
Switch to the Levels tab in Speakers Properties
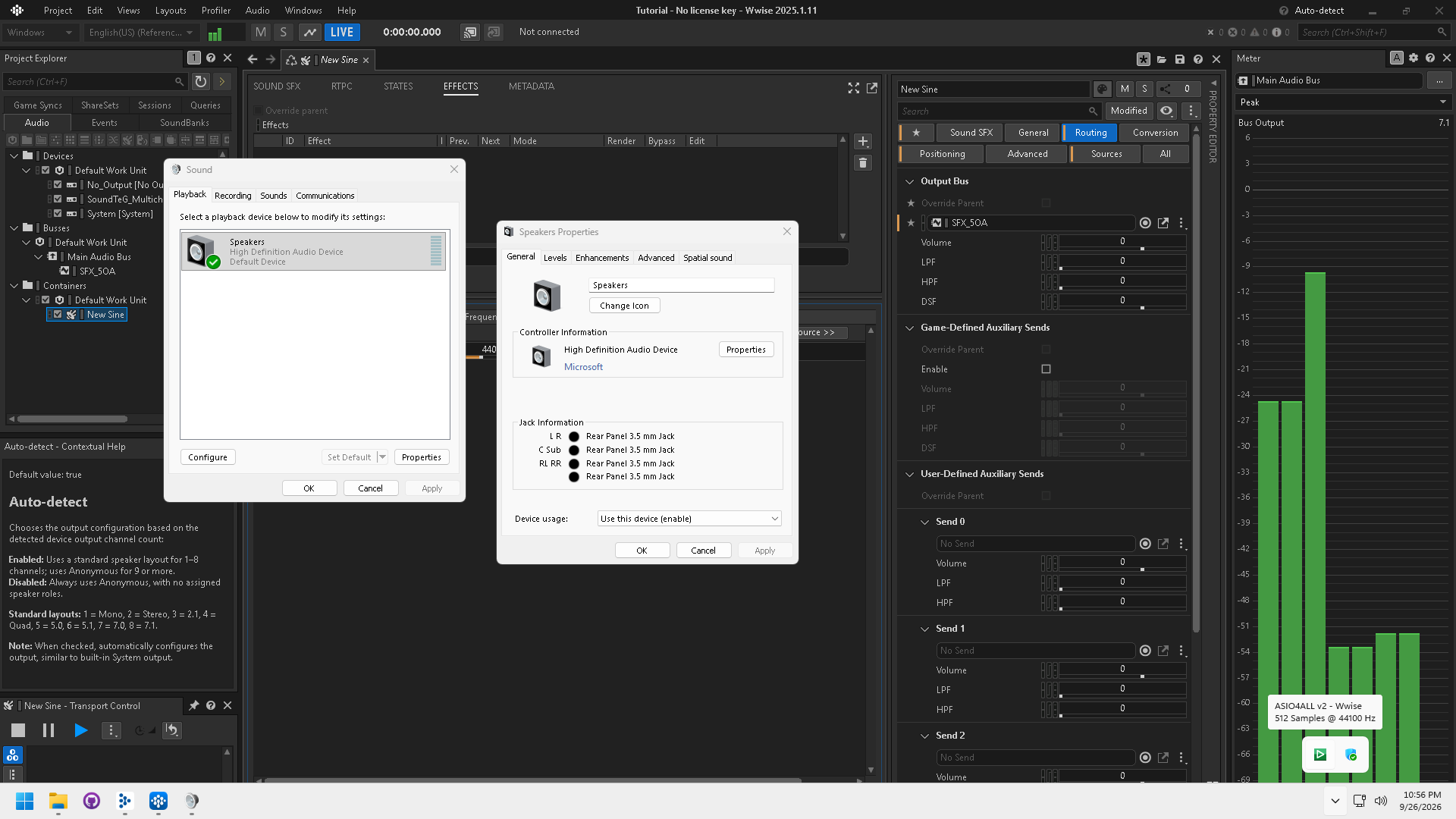555,258
